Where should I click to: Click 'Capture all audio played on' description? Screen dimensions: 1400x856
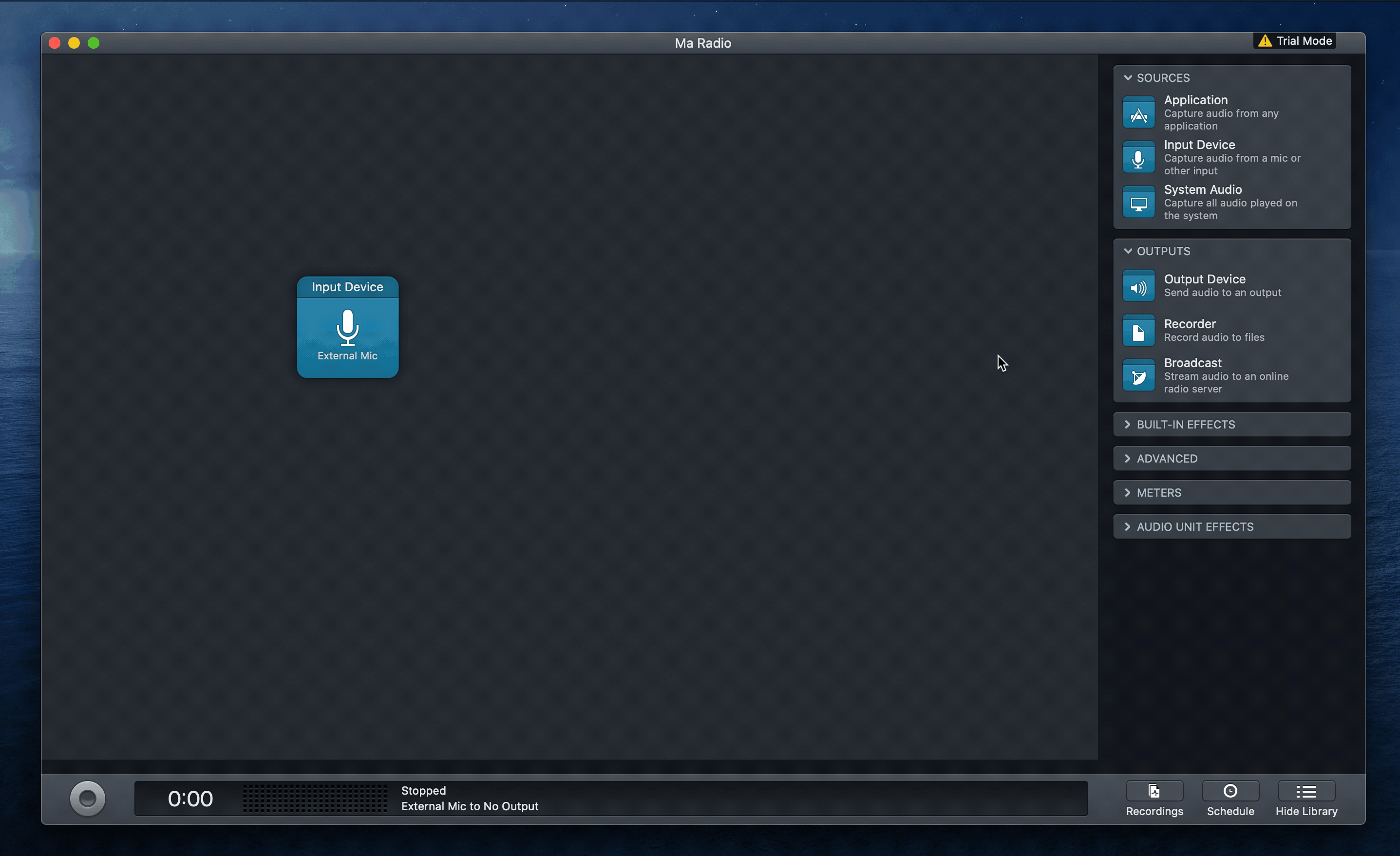pos(1230,209)
